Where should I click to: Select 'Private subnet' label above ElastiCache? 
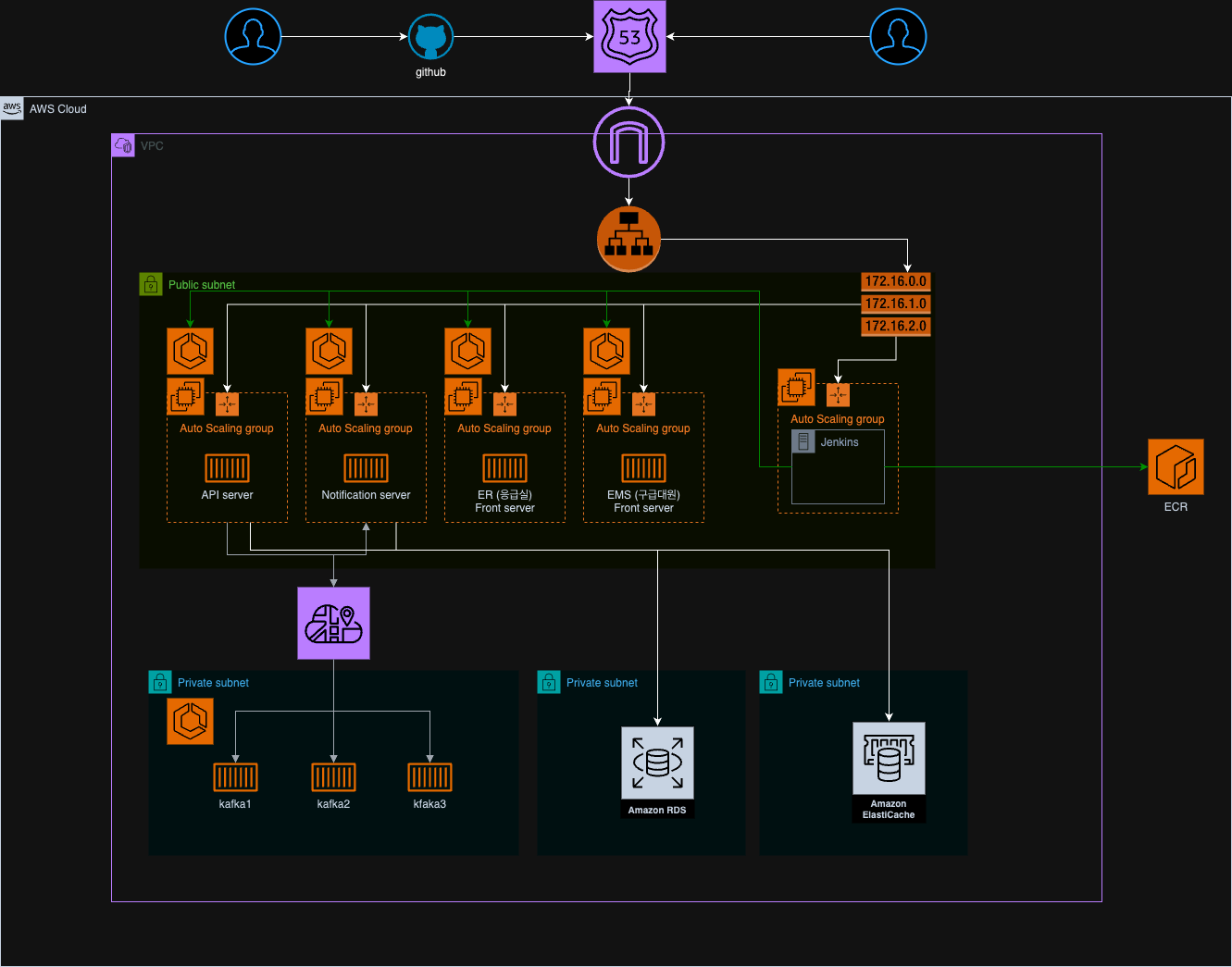click(824, 683)
